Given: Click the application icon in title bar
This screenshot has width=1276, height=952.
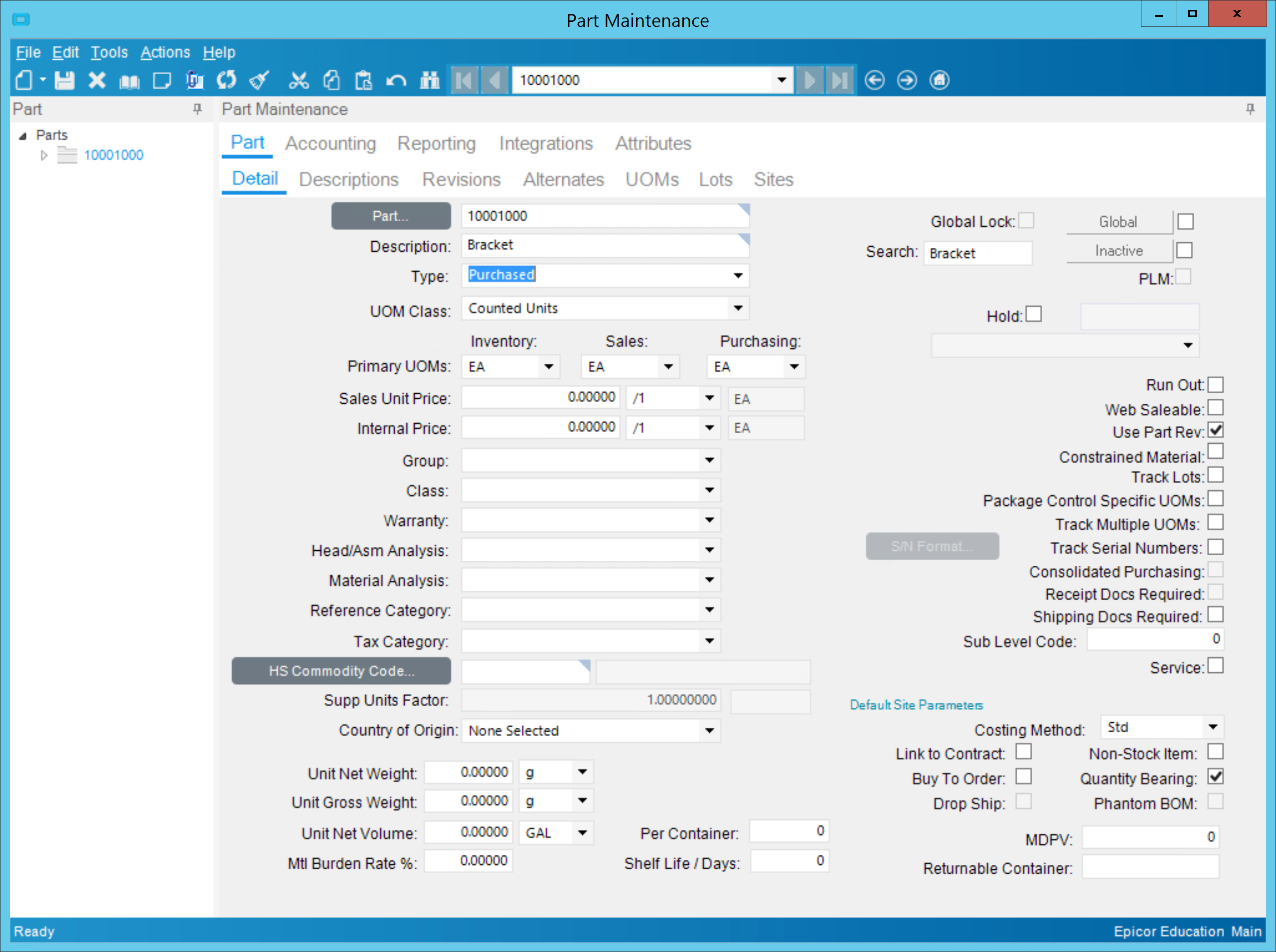Looking at the screenshot, I should [x=21, y=19].
